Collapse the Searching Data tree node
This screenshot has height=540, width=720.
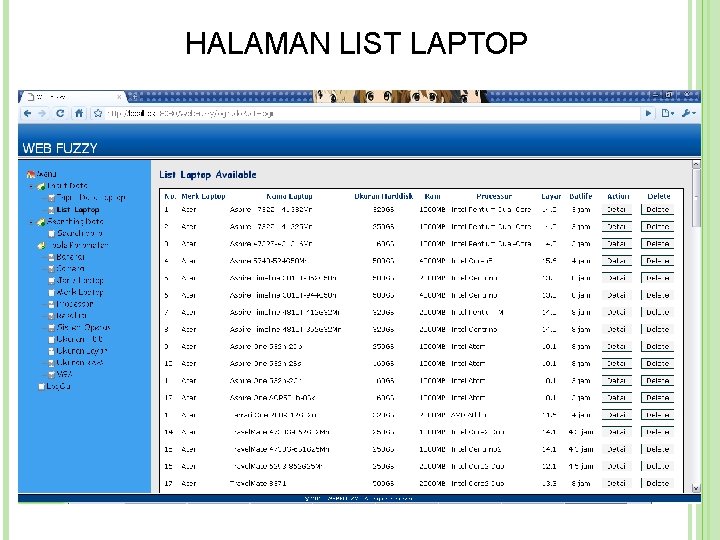tap(31, 222)
